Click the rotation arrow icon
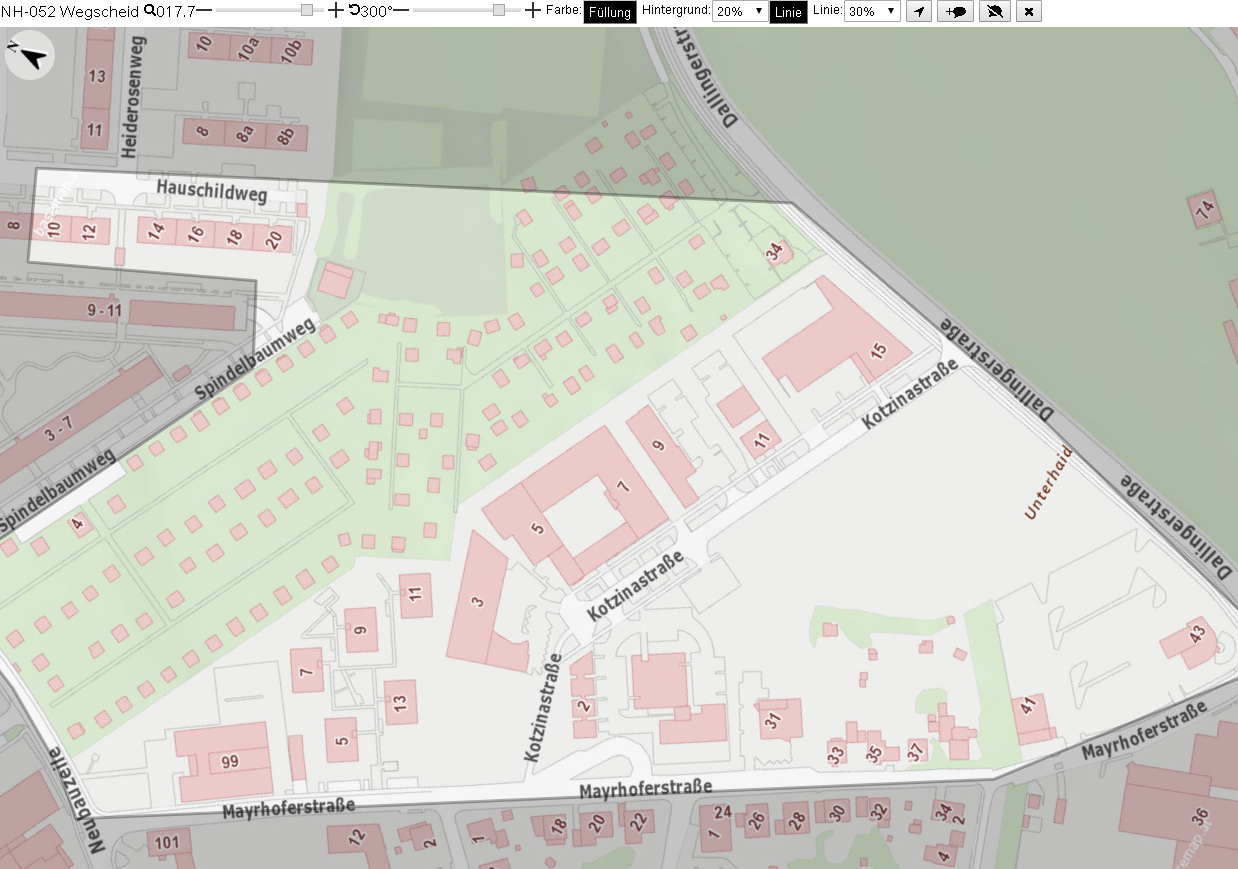 pos(354,11)
